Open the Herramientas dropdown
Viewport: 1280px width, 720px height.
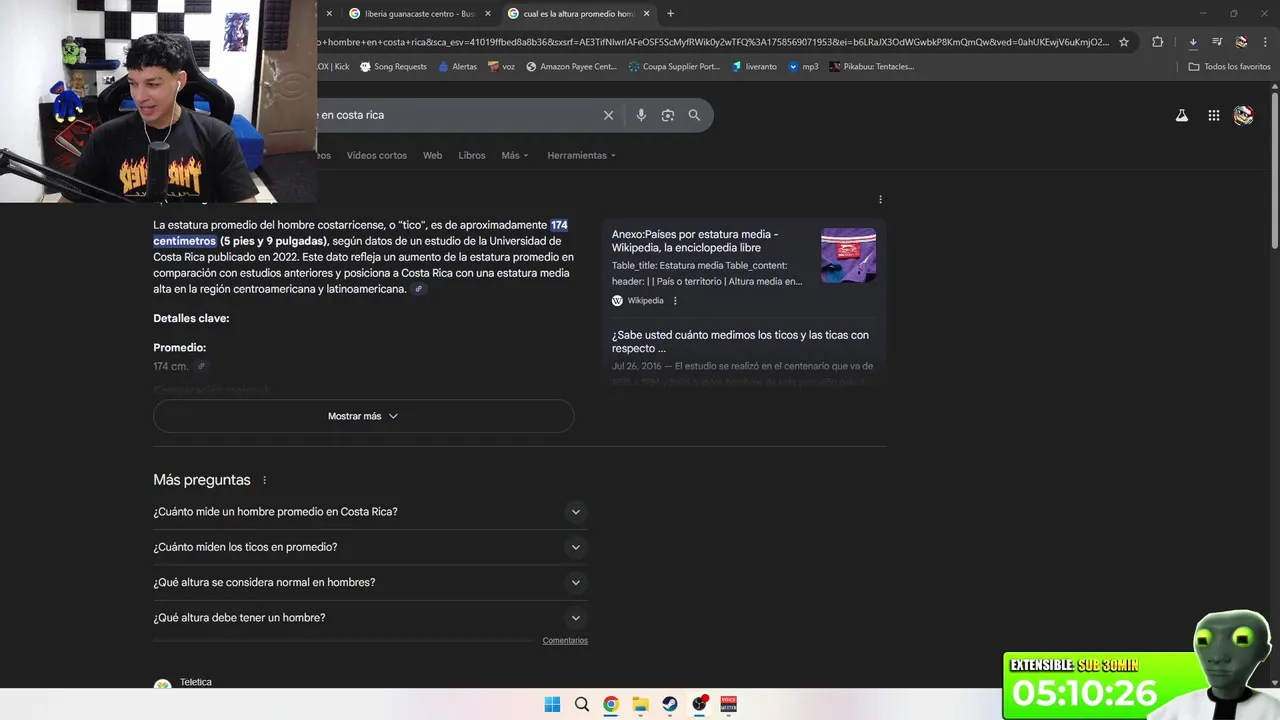pyautogui.click(x=582, y=156)
